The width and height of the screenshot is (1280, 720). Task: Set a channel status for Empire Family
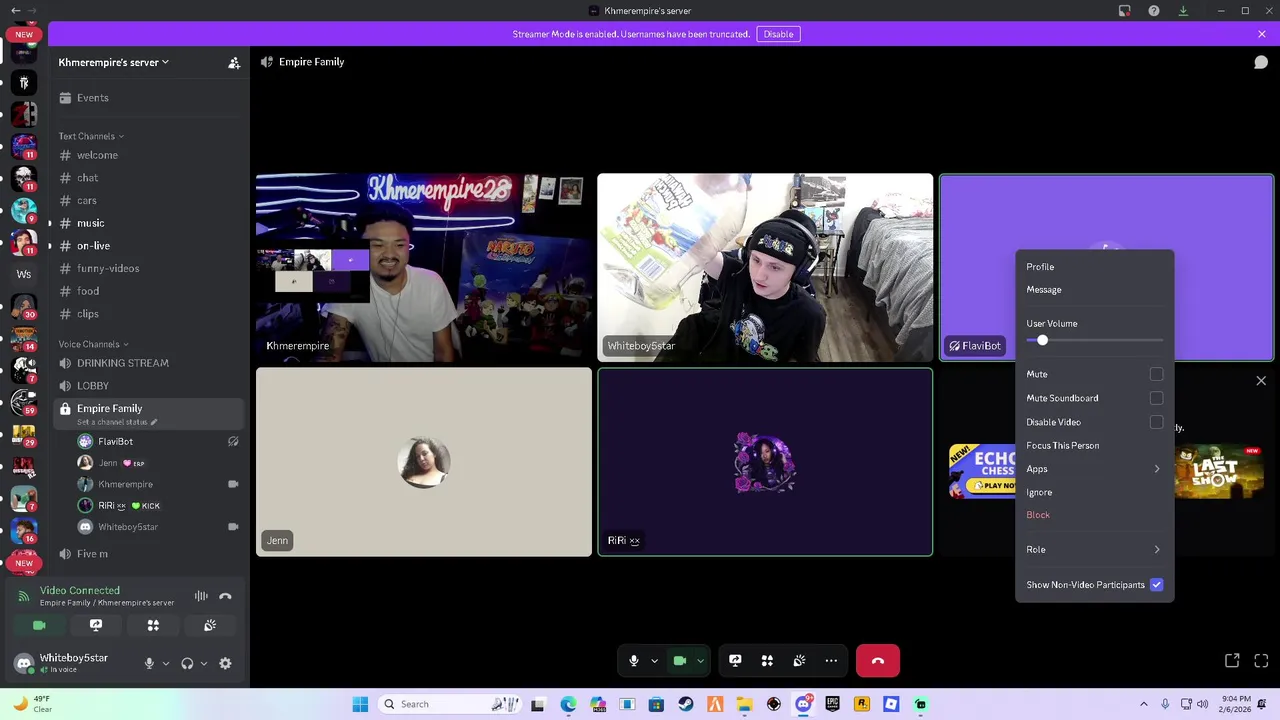(117, 422)
